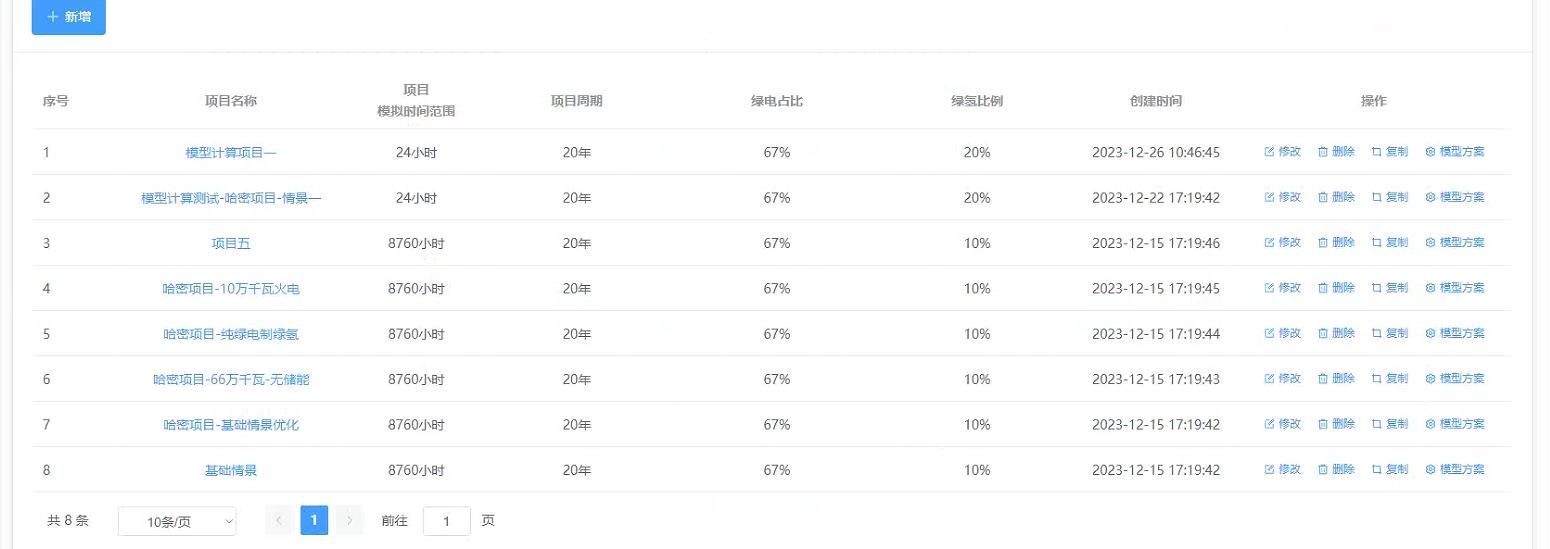Delete 基础情景 with 删除 icon
1550x549 pixels.
point(1336,469)
